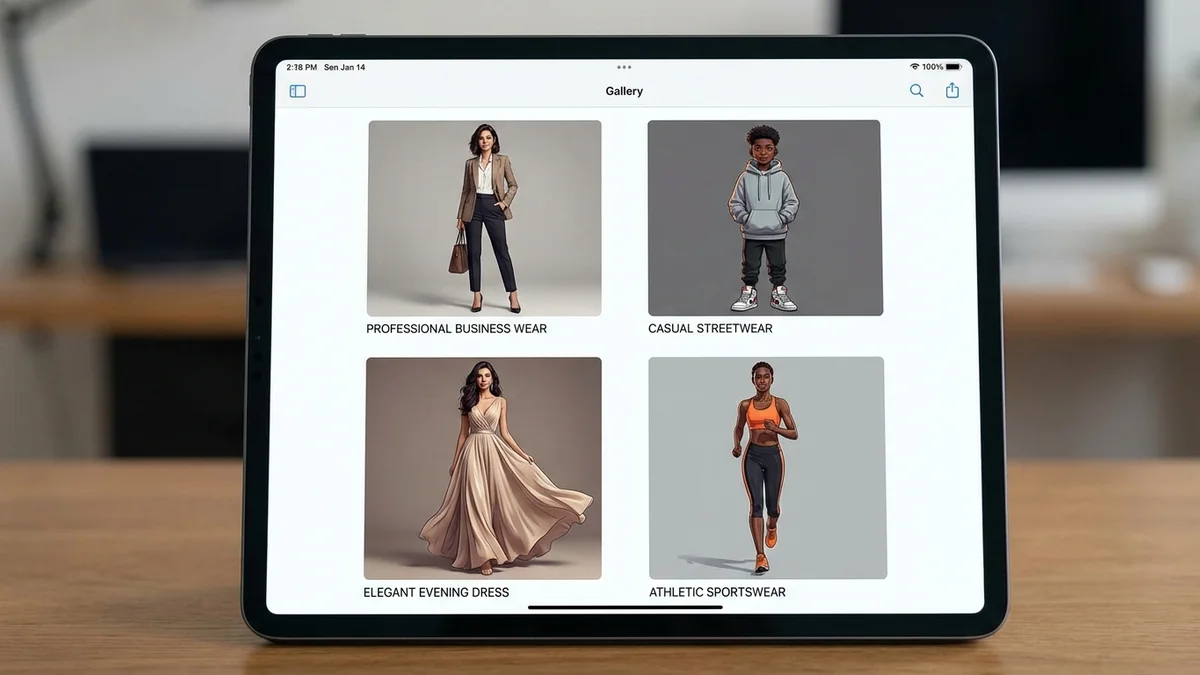
Task: Tap the multitasking dots above Gallery
Action: [624, 67]
